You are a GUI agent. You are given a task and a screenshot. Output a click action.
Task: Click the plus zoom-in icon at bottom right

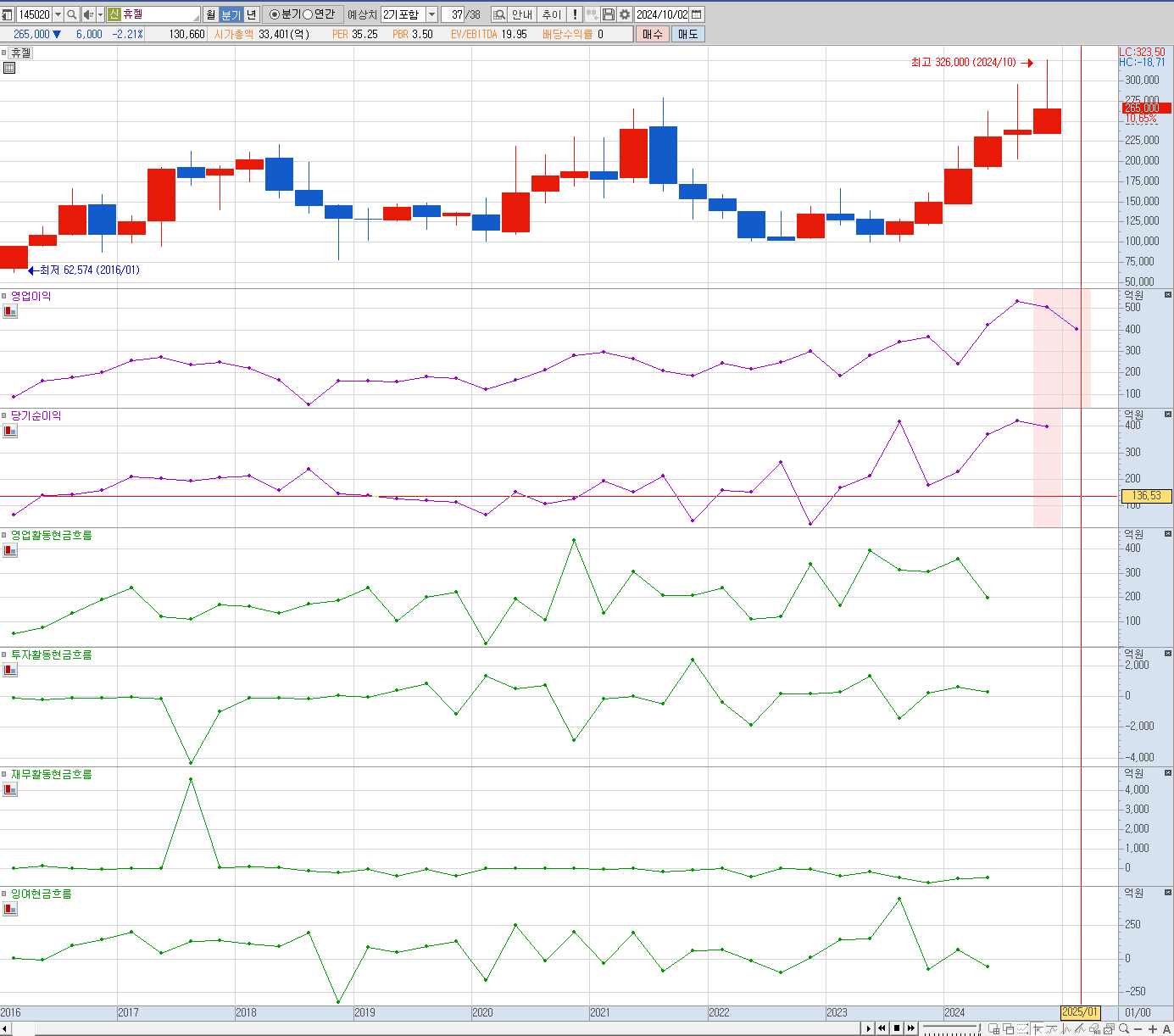click(1153, 1029)
